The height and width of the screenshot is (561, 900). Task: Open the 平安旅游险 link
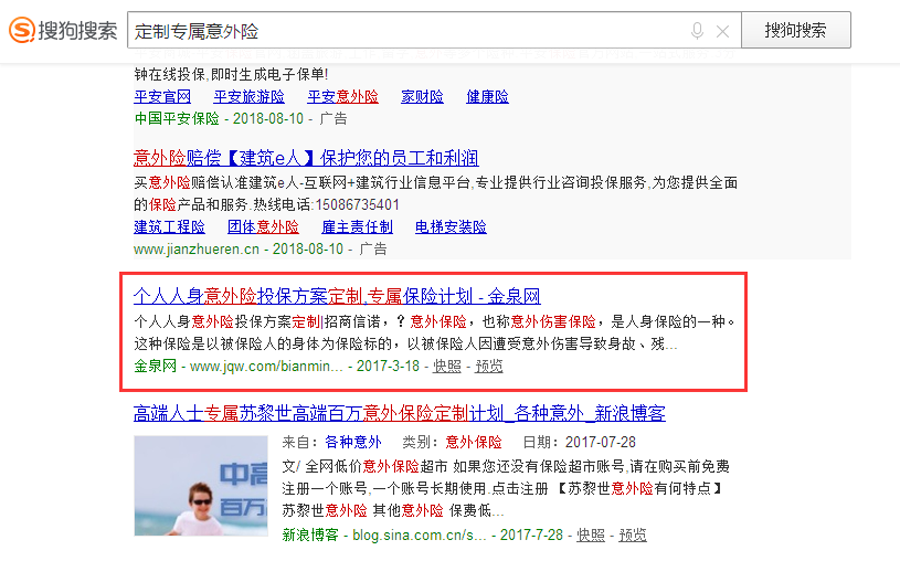(249, 96)
